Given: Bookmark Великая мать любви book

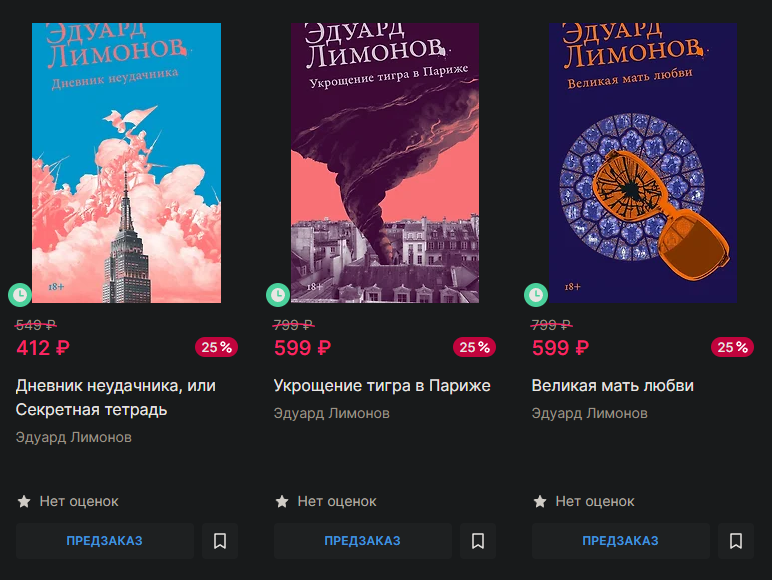Looking at the screenshot, I should pyautogui.click(x=736, y=541).
